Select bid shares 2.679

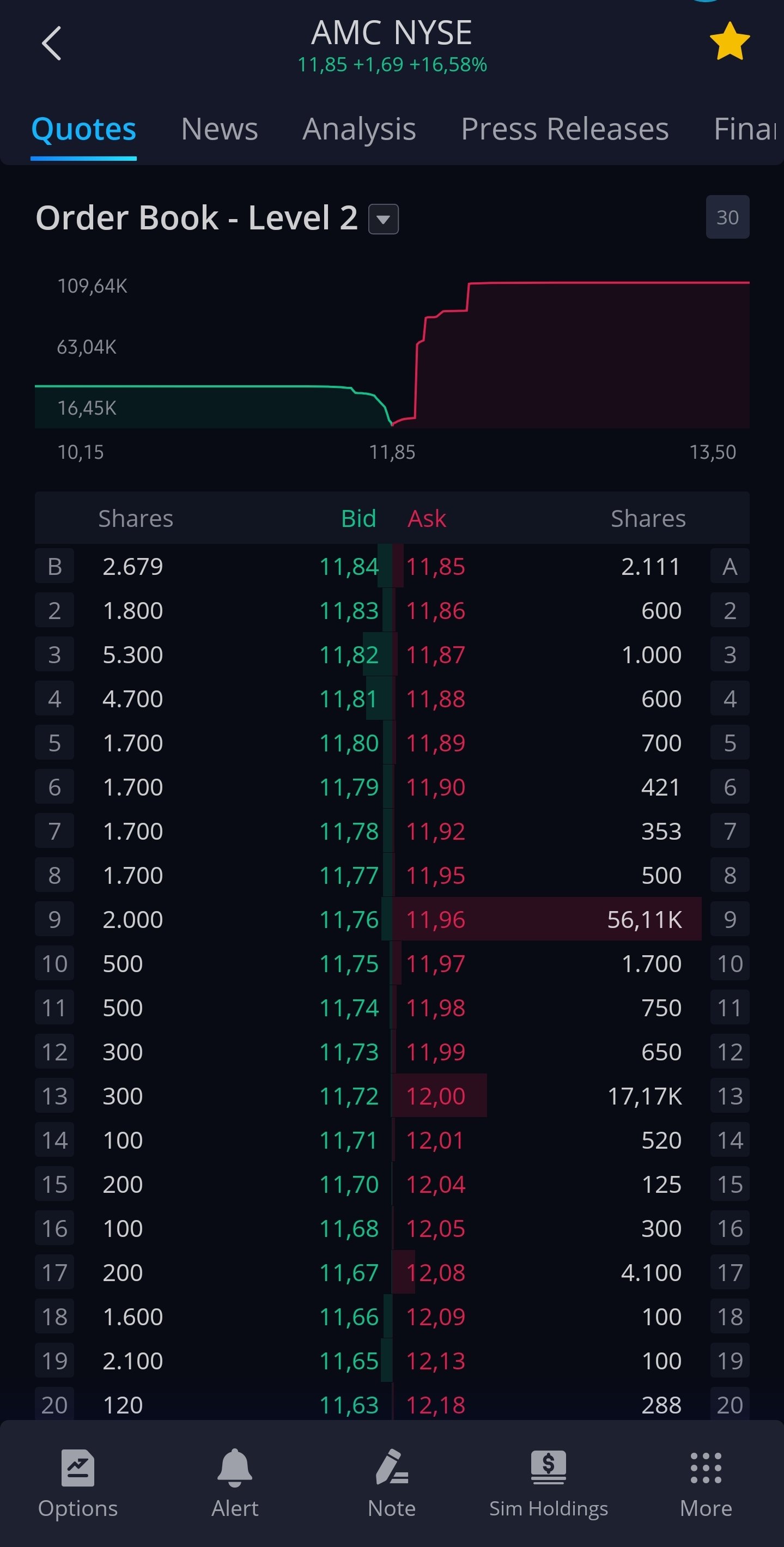(133, 566)
